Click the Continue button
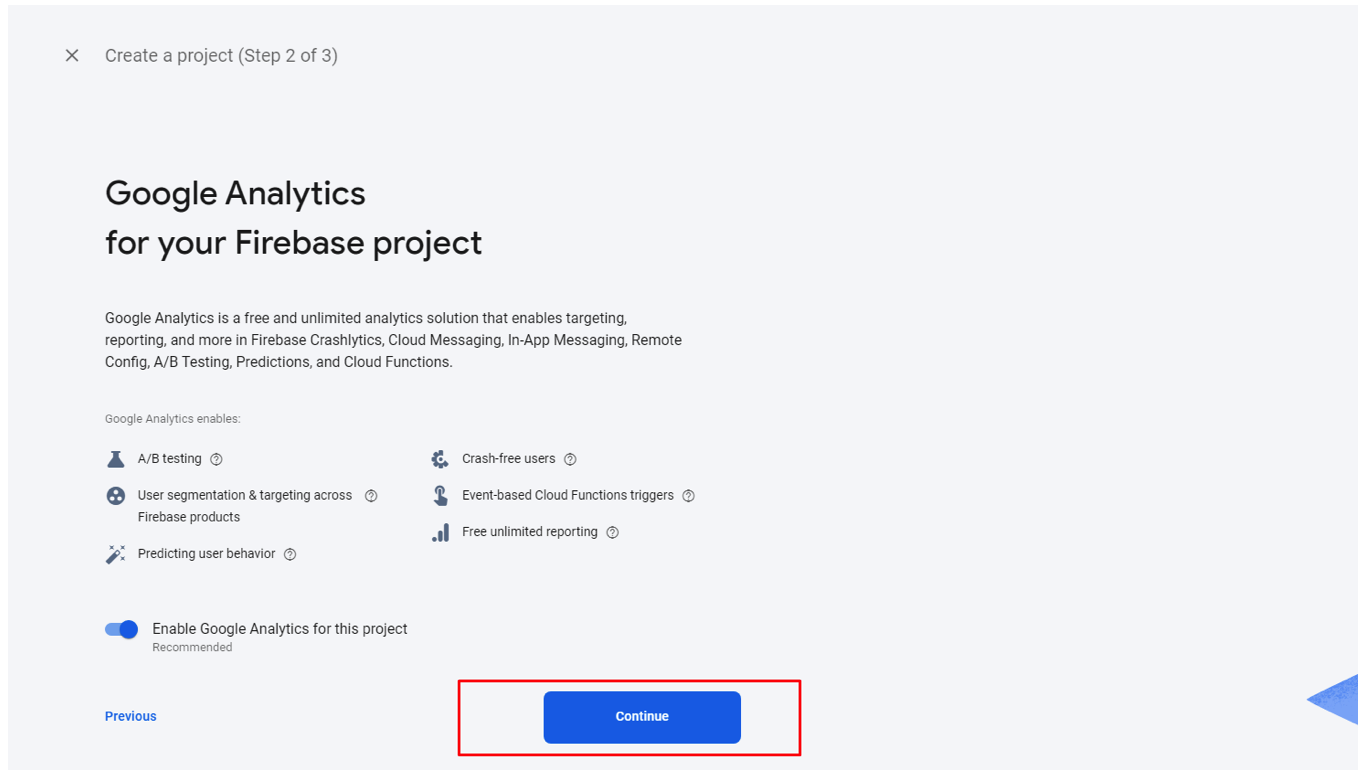The height and width of the screenshot is (776, 1368). tap(642, 717)
